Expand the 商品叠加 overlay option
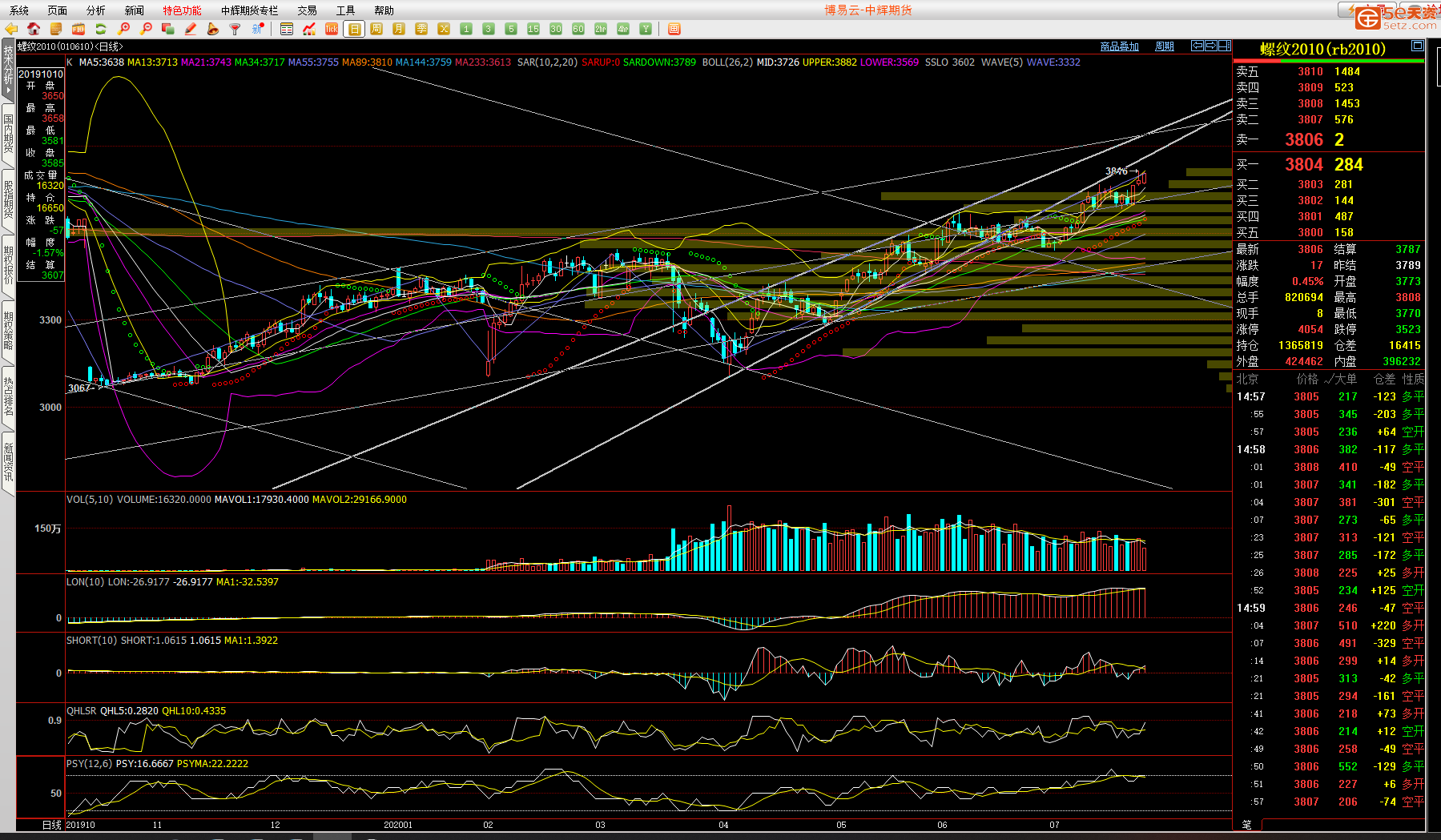This screenshot has height=840, width=1441. [x=1119, y=46]
